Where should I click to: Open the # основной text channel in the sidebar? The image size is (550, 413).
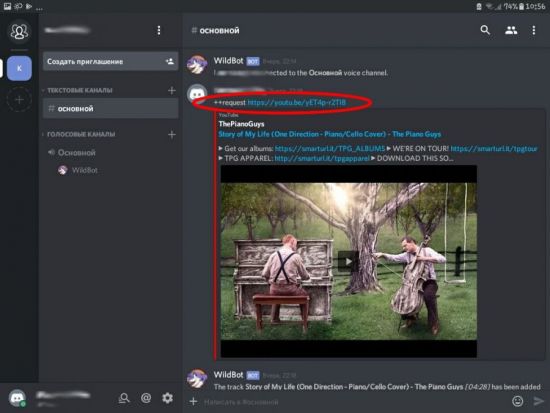110,108
